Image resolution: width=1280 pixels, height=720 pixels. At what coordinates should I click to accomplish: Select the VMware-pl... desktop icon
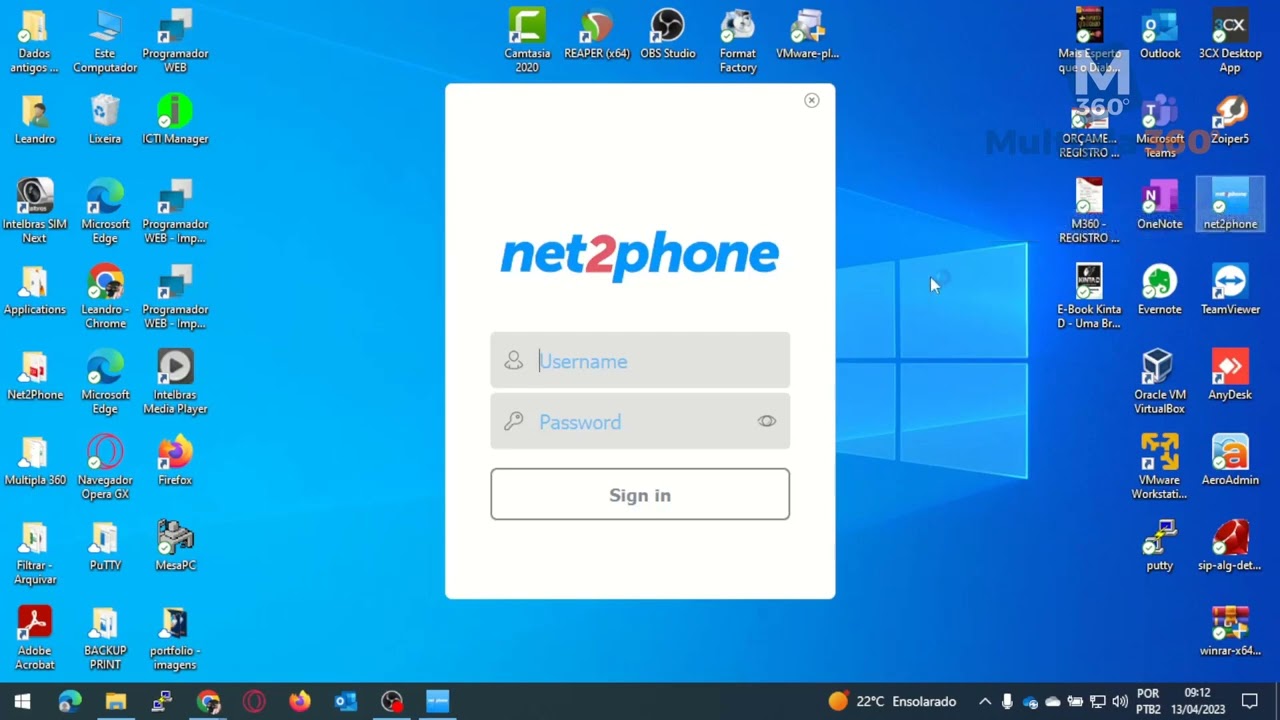(x=807, y=35)
